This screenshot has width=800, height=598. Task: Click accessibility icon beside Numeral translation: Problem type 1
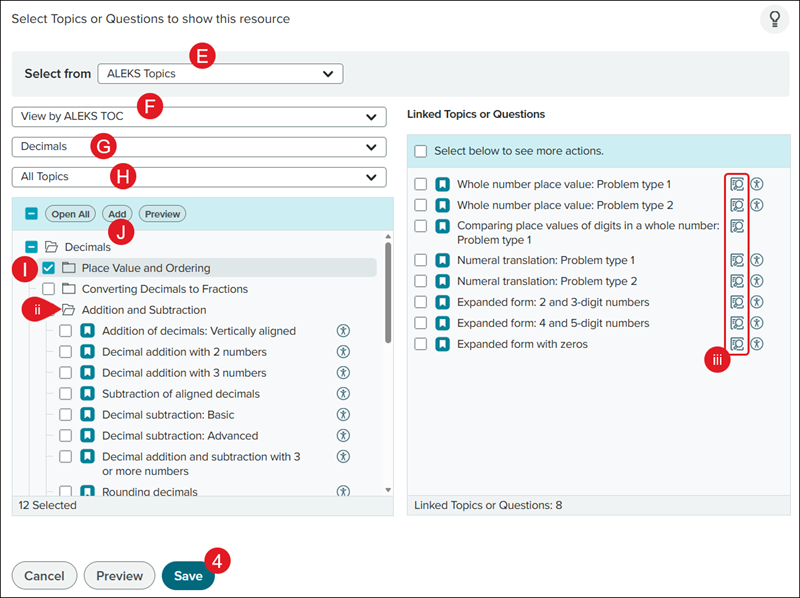757,260
